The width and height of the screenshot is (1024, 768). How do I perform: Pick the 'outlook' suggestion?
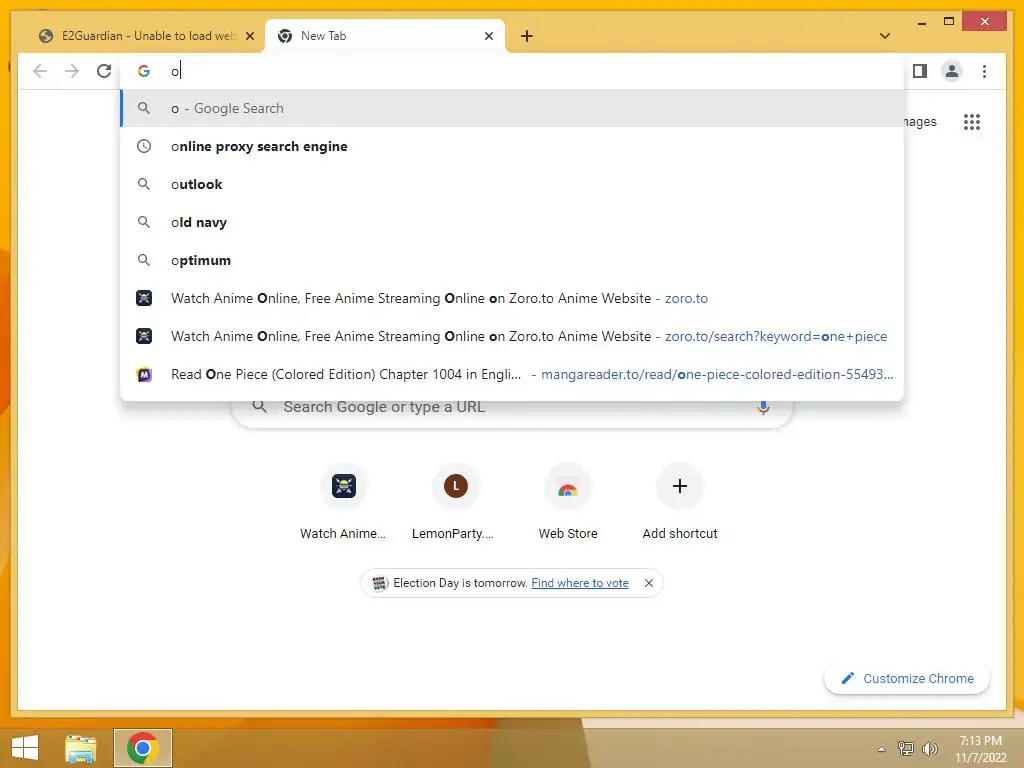tap(512, 184)
